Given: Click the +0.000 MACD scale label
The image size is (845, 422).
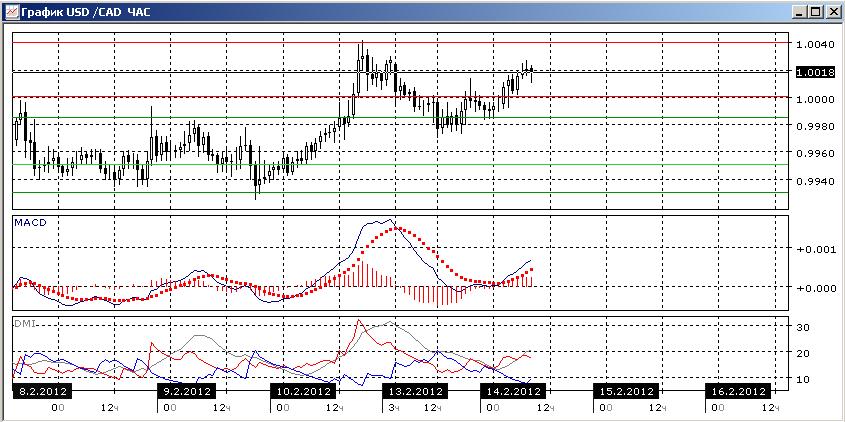Looking at the screenshot, I should [x=814, y=287].
